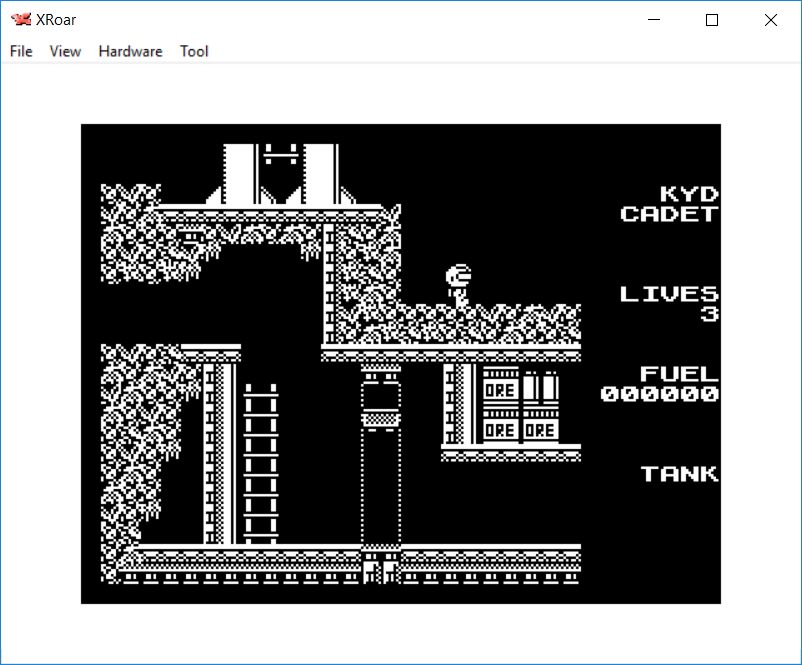Close the XRoar emulator window

point(770,20)
